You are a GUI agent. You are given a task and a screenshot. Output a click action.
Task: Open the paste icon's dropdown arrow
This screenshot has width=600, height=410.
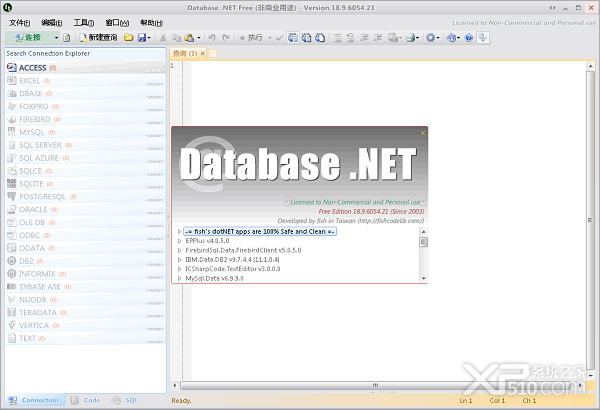click(199, 38)
